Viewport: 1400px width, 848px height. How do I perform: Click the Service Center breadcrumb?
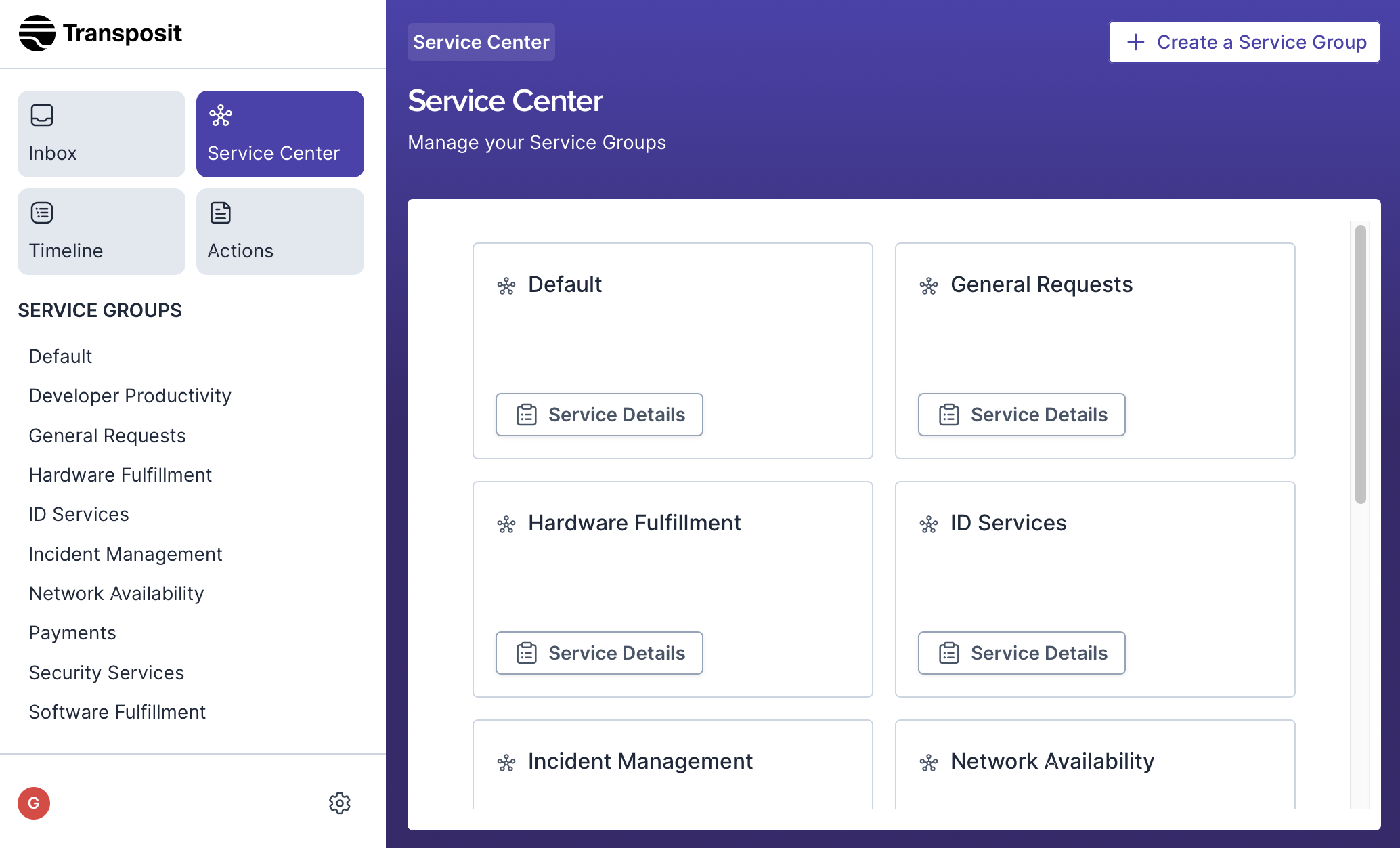481,42
